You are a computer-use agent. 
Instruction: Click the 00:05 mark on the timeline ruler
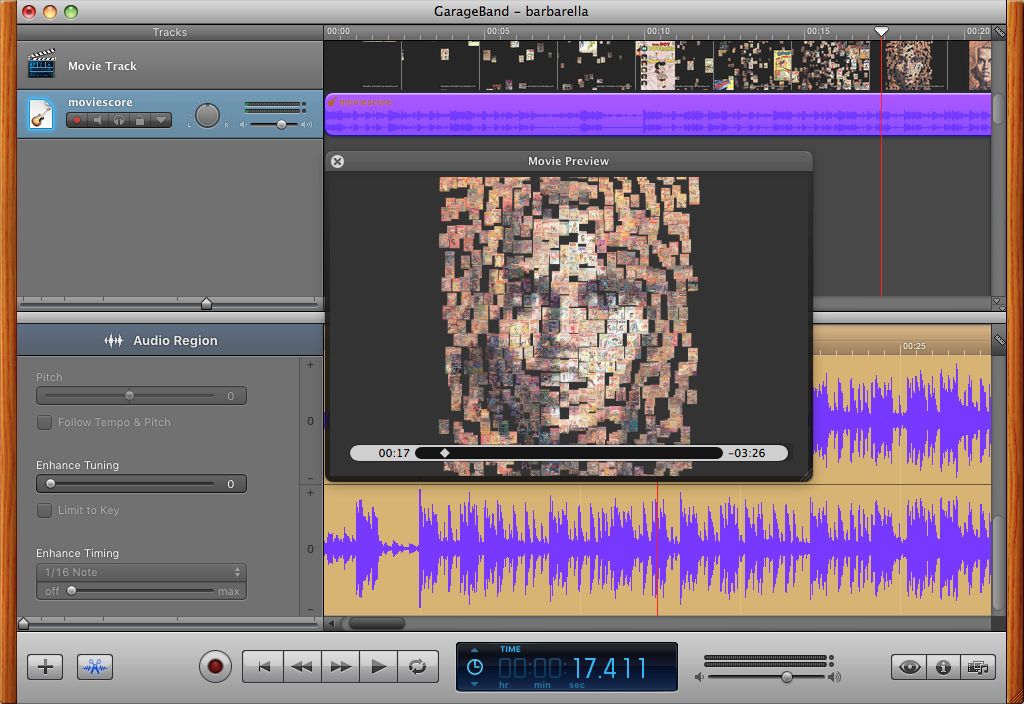(498, 31)
